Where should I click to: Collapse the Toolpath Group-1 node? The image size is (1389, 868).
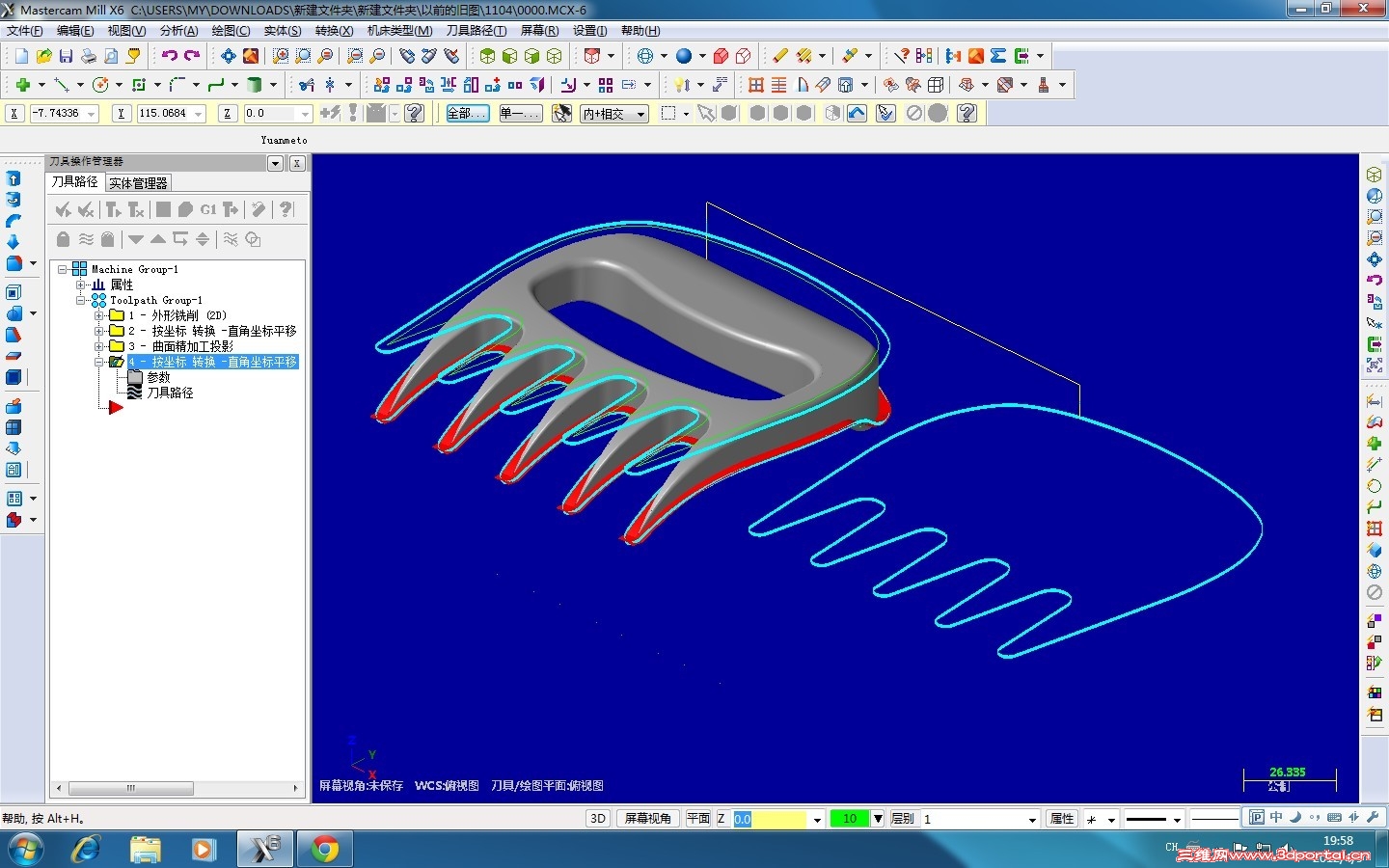(x=81, y=300)
